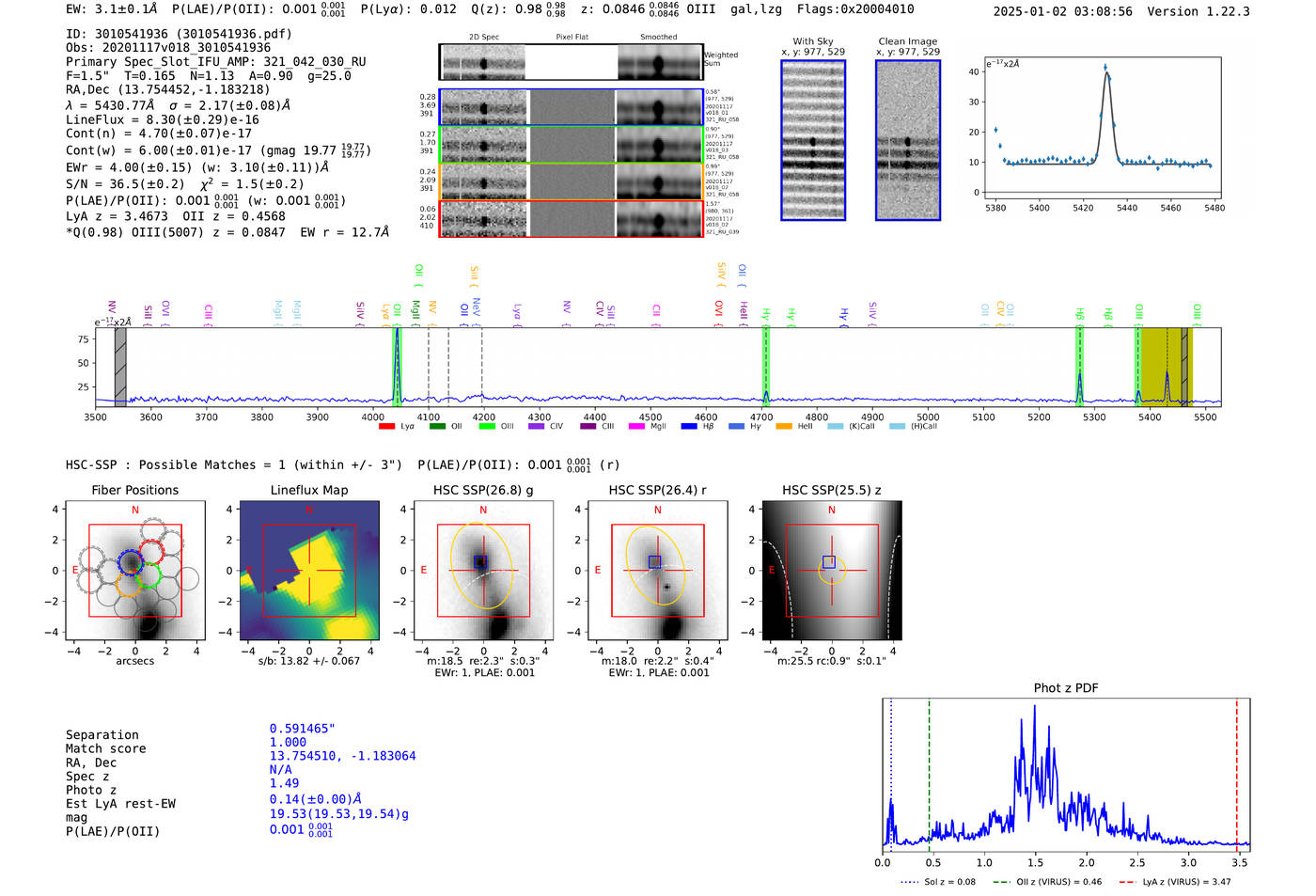
Task: Click the red dashed fiber circle in Fiber Positions
Action: [x=152, y=552]
